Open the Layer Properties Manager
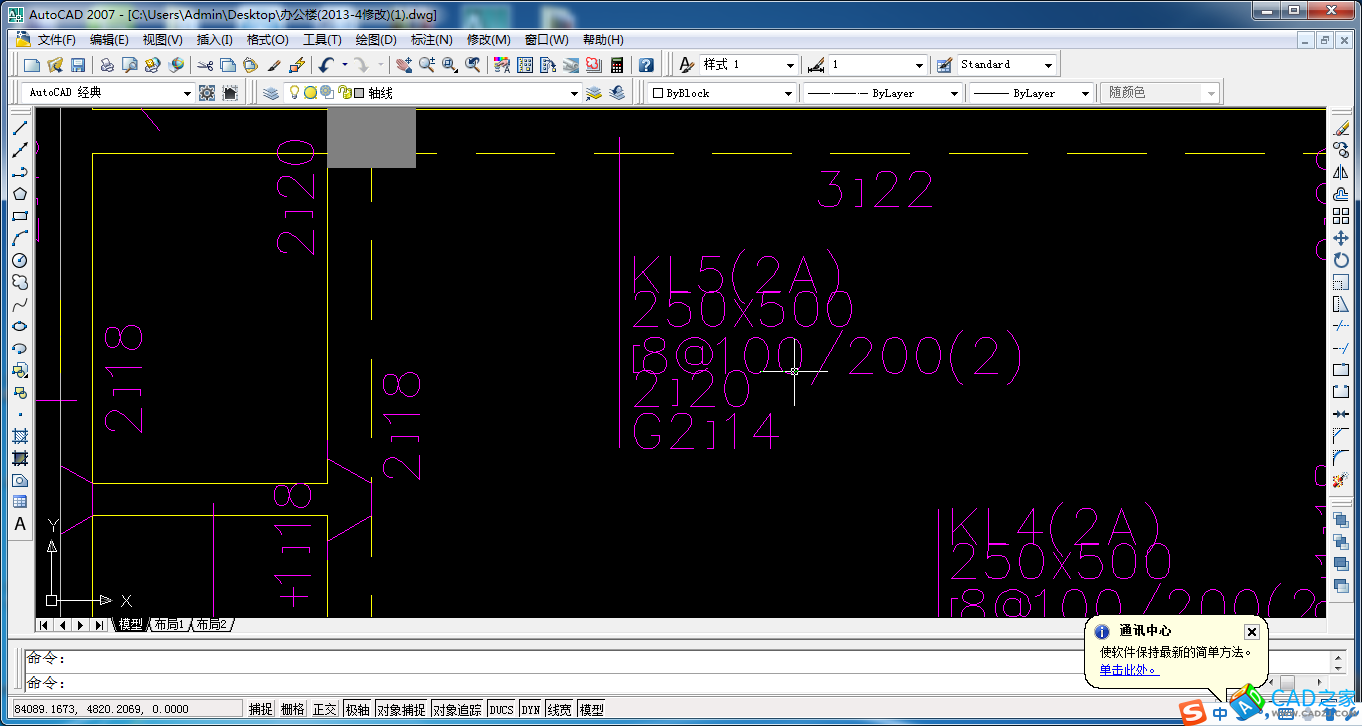The height and width of the screenshot is (726, 1362). [271, 93]
